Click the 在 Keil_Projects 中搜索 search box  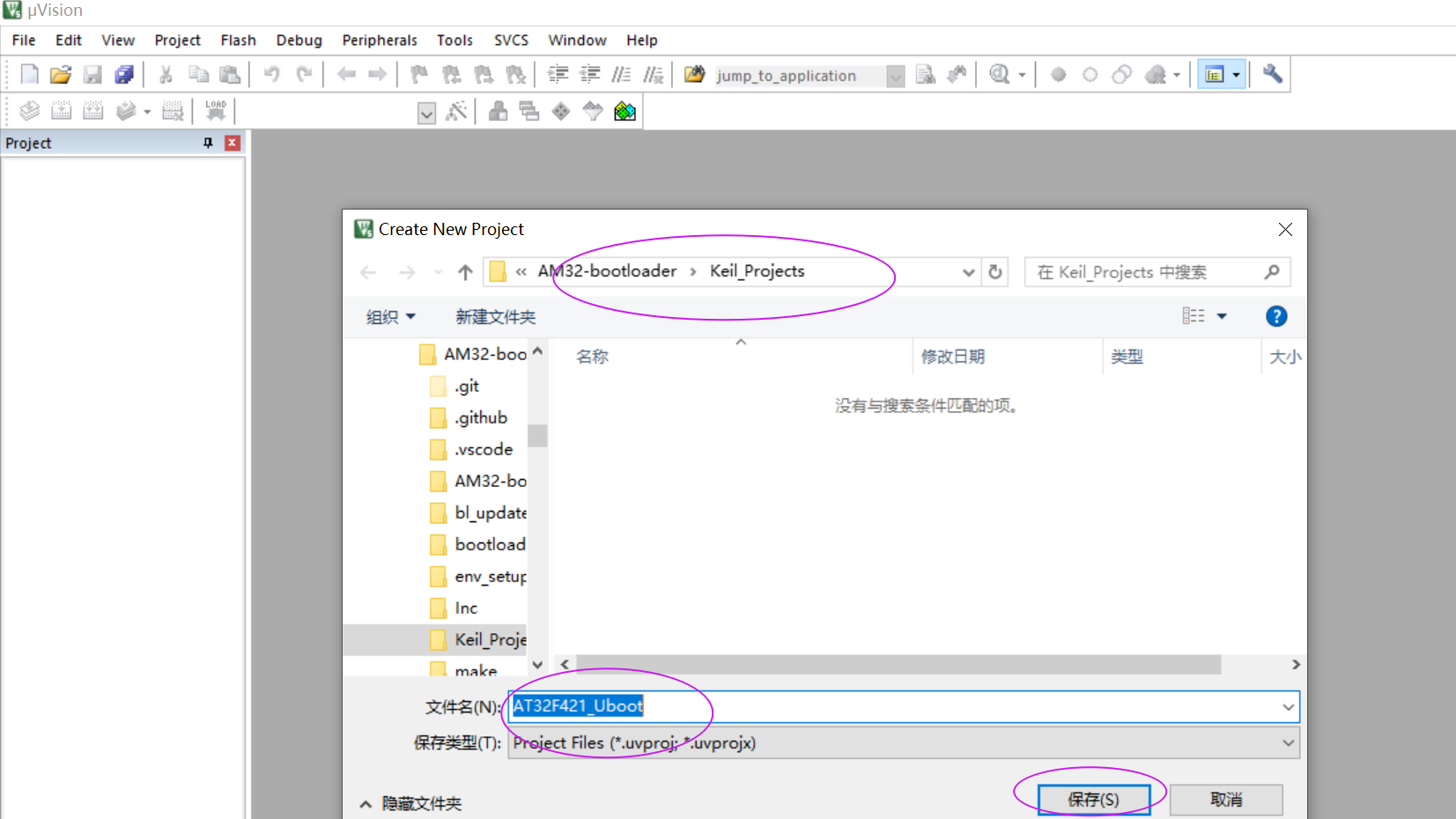[x=1157, y=272]
